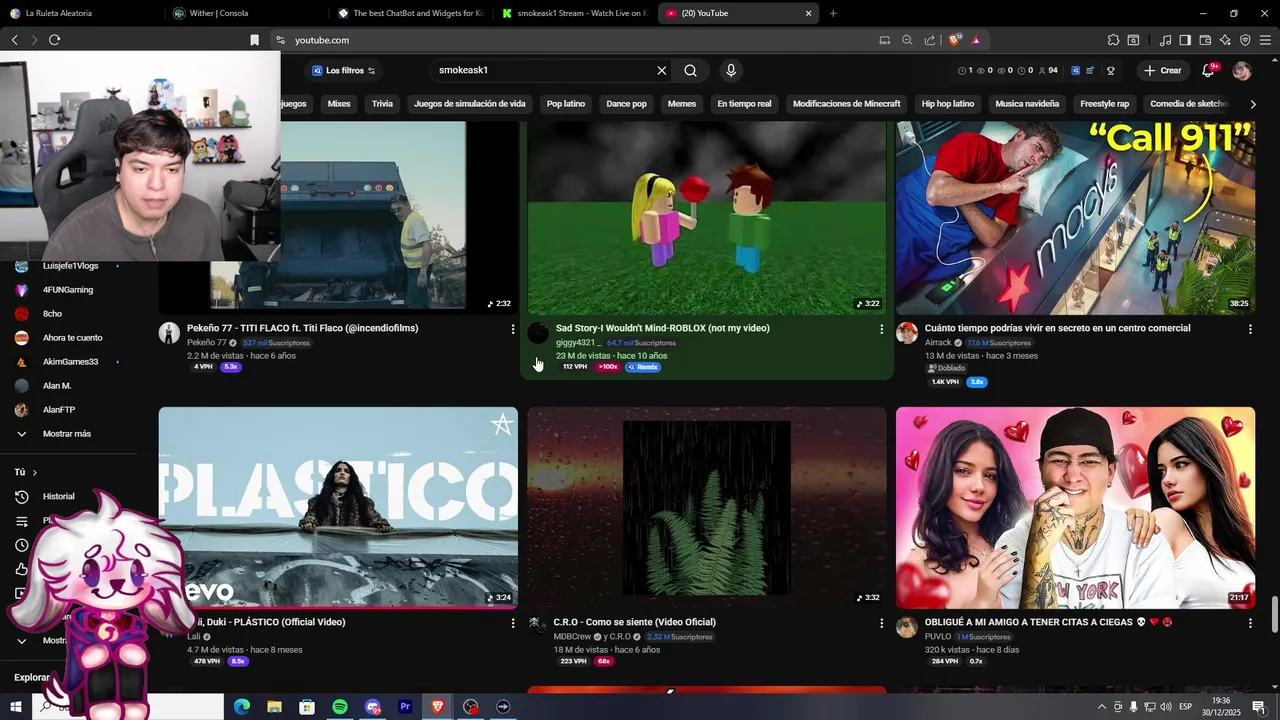Image resolution: width=1280 pixels, height=720 pixels.
Task: Toggle the browser sidebar panel icon
Action: [1185, 40]
